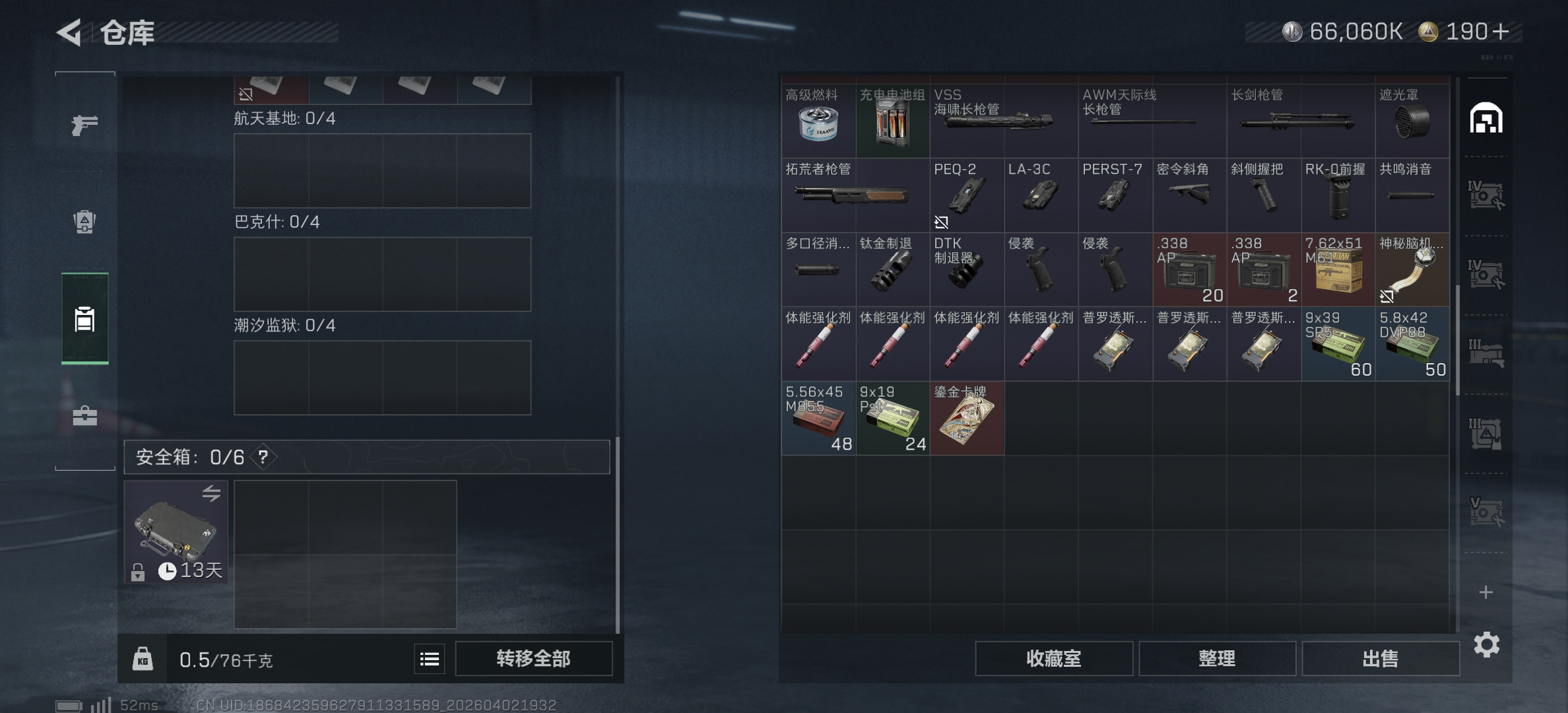The width and height of the screenshot is (1568, 713).
Task: Click the warehouse grid scrollbar
Action: tap(1457, 340)
